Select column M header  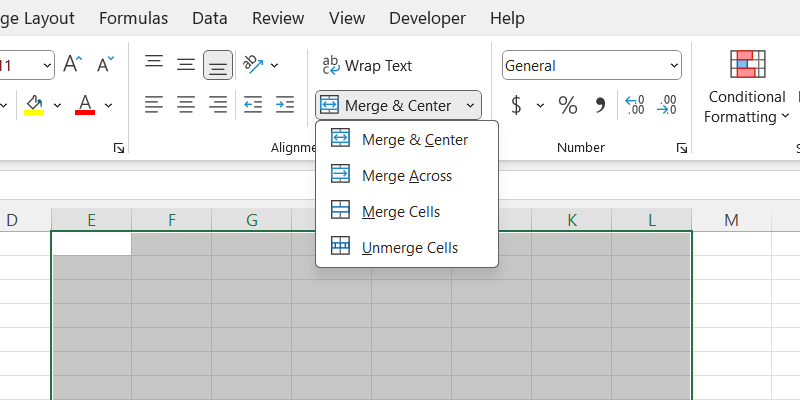(x=731, y=220)
